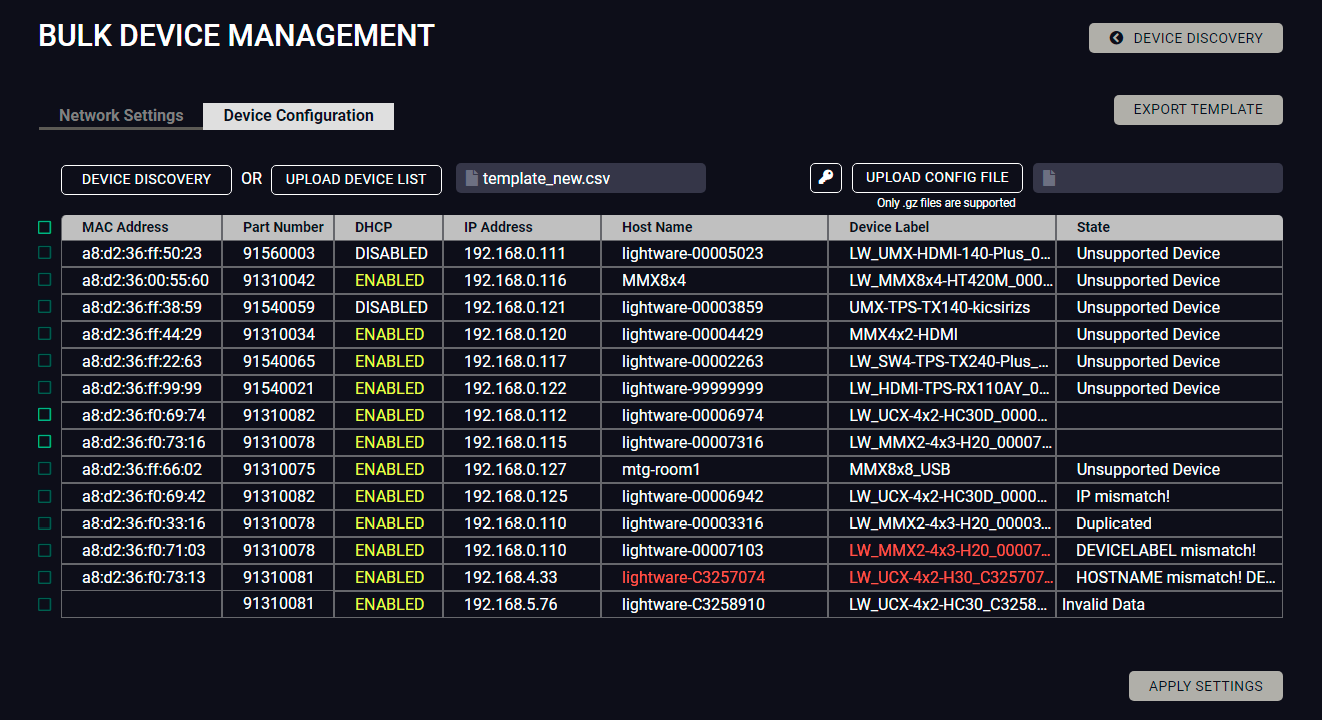Click IP address 192.168.5.76
Viewport: 1322px width, 721px height.
click(x=511, y=605)
